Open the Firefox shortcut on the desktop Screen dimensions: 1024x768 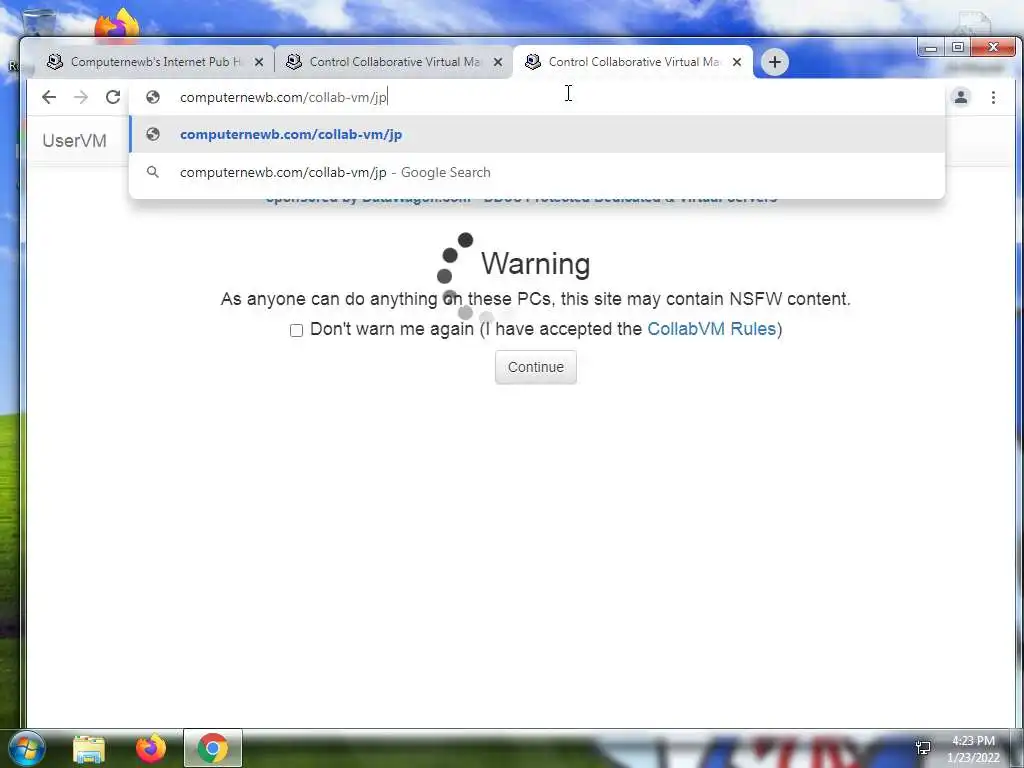(x=116, y=24)
